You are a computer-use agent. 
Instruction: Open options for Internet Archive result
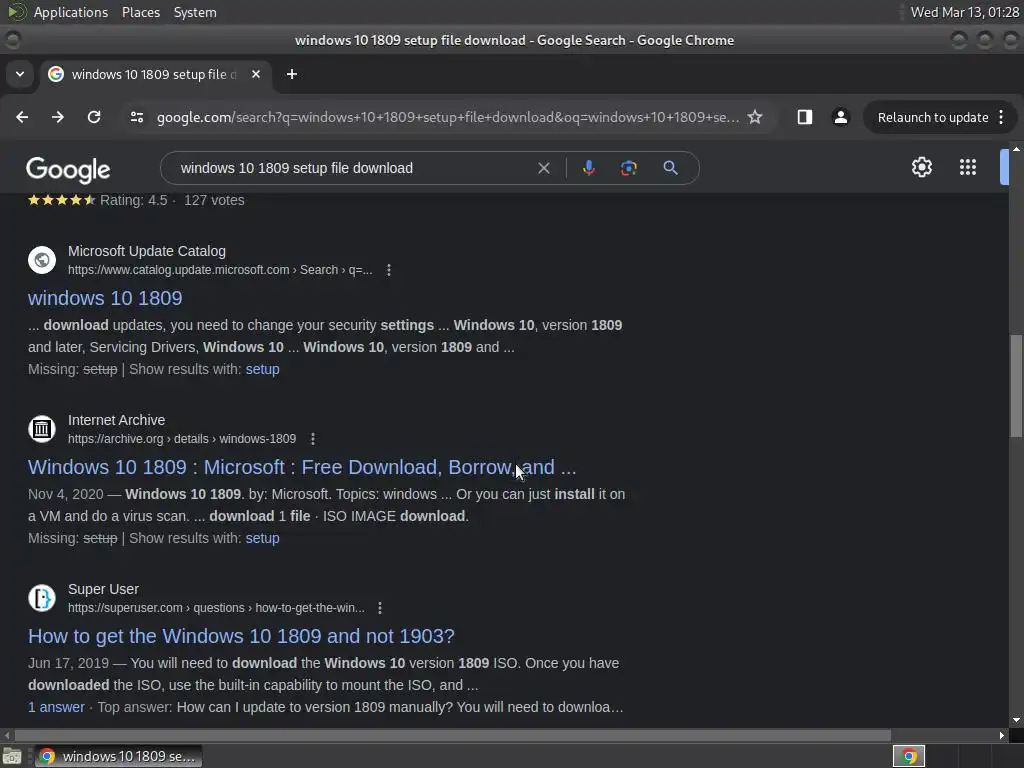313,439
